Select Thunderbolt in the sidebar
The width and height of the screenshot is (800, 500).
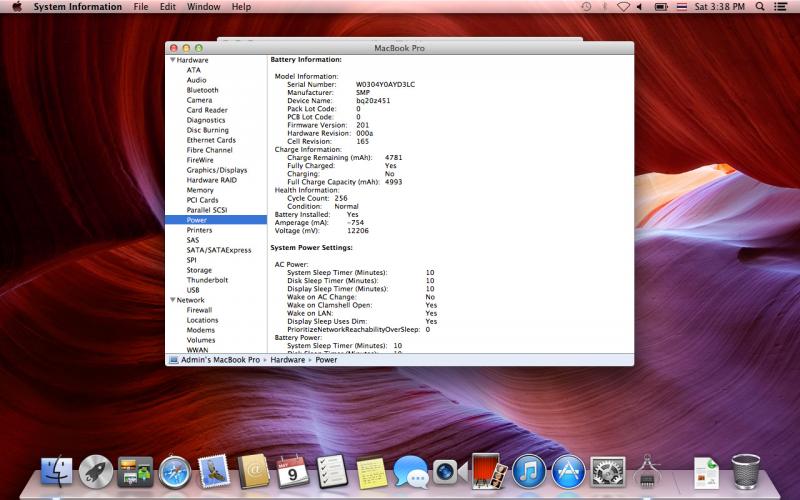[x=207, y=280]
